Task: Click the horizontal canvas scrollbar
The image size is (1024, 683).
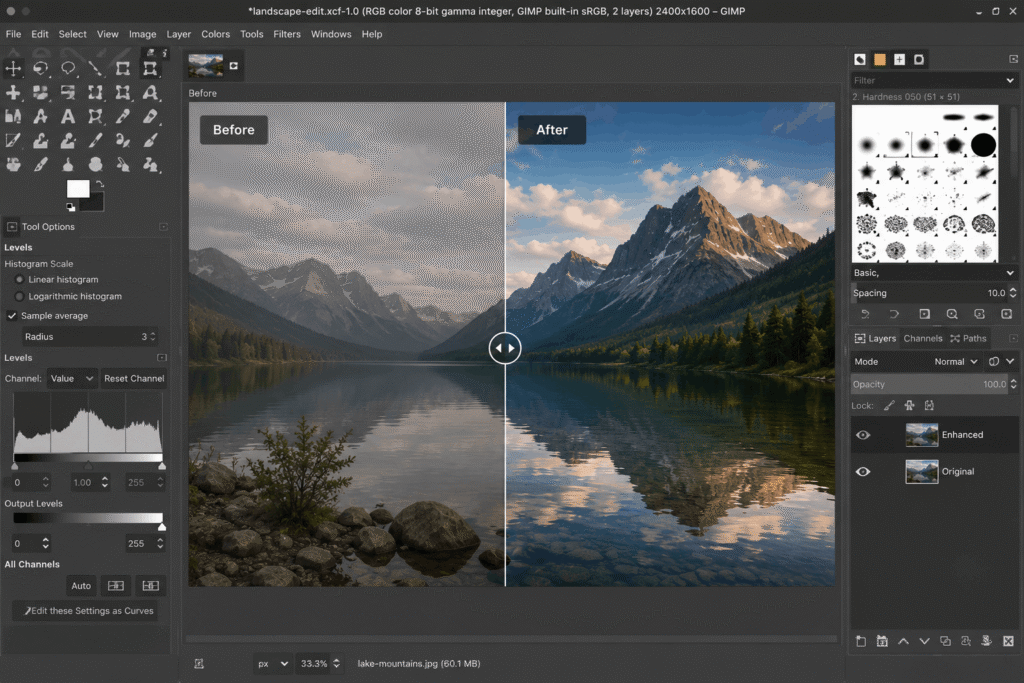Action: (511, 639)
